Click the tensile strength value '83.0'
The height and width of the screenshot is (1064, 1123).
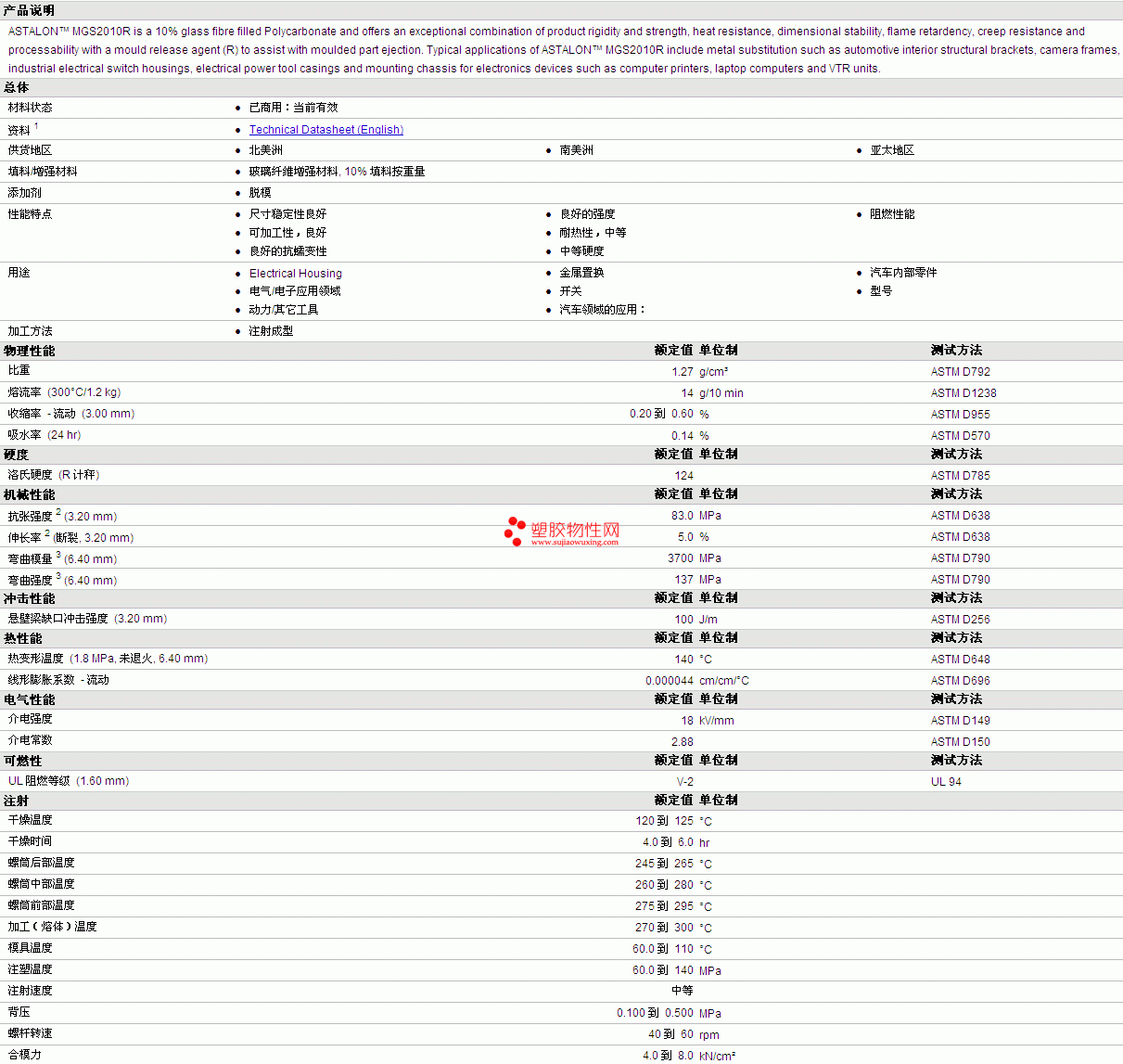(x=683, y=516)
